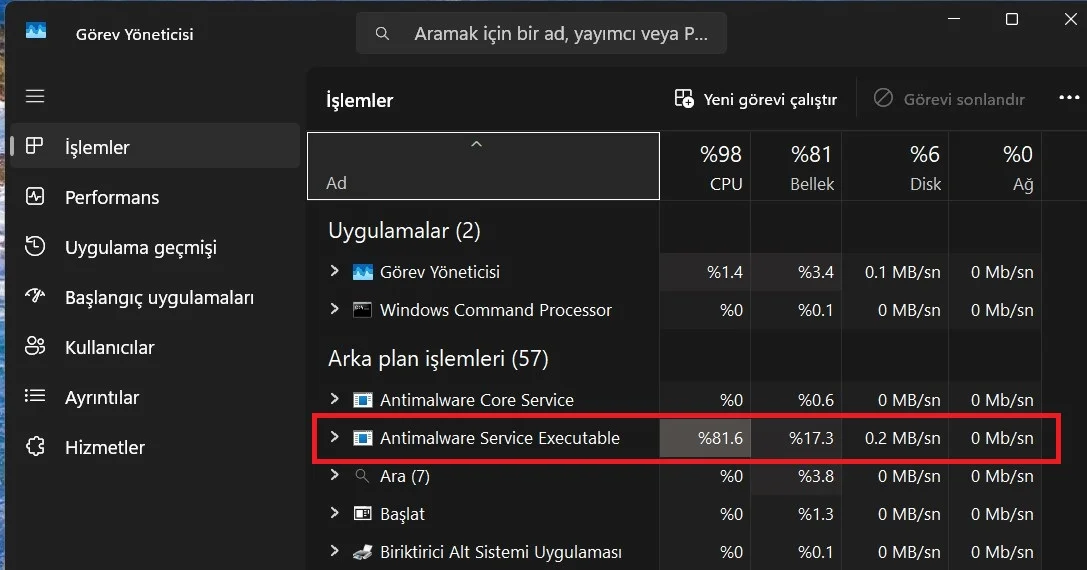The height and width of the screenshot is (570, 1087).
Task: Click the Ayrıntılar list icon
Action: pos(35,397)
